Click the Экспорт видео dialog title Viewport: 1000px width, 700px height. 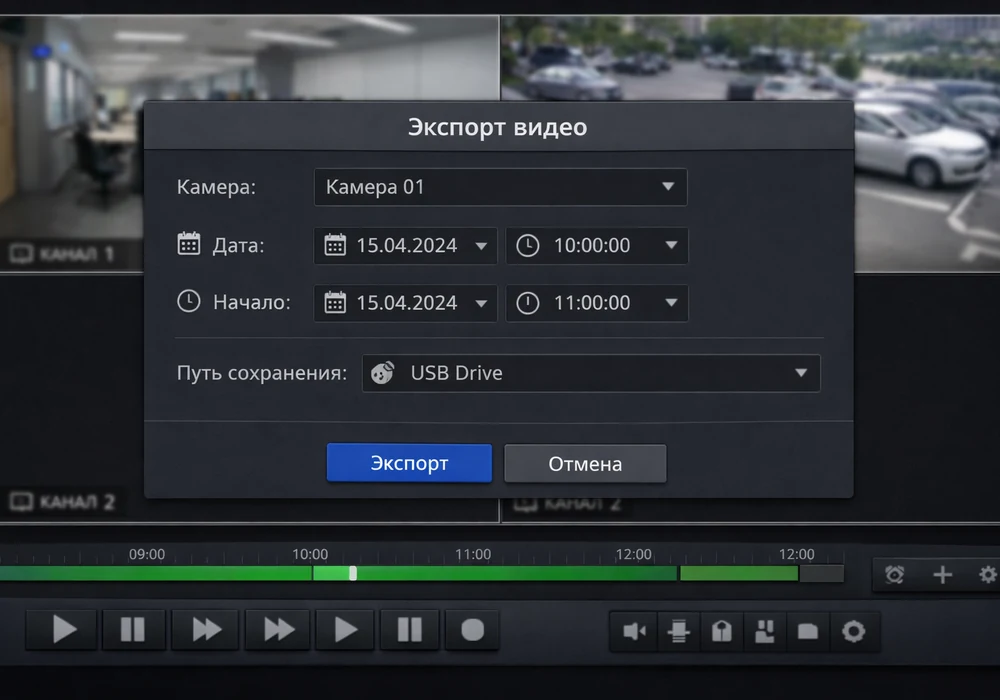pos(497,126)
